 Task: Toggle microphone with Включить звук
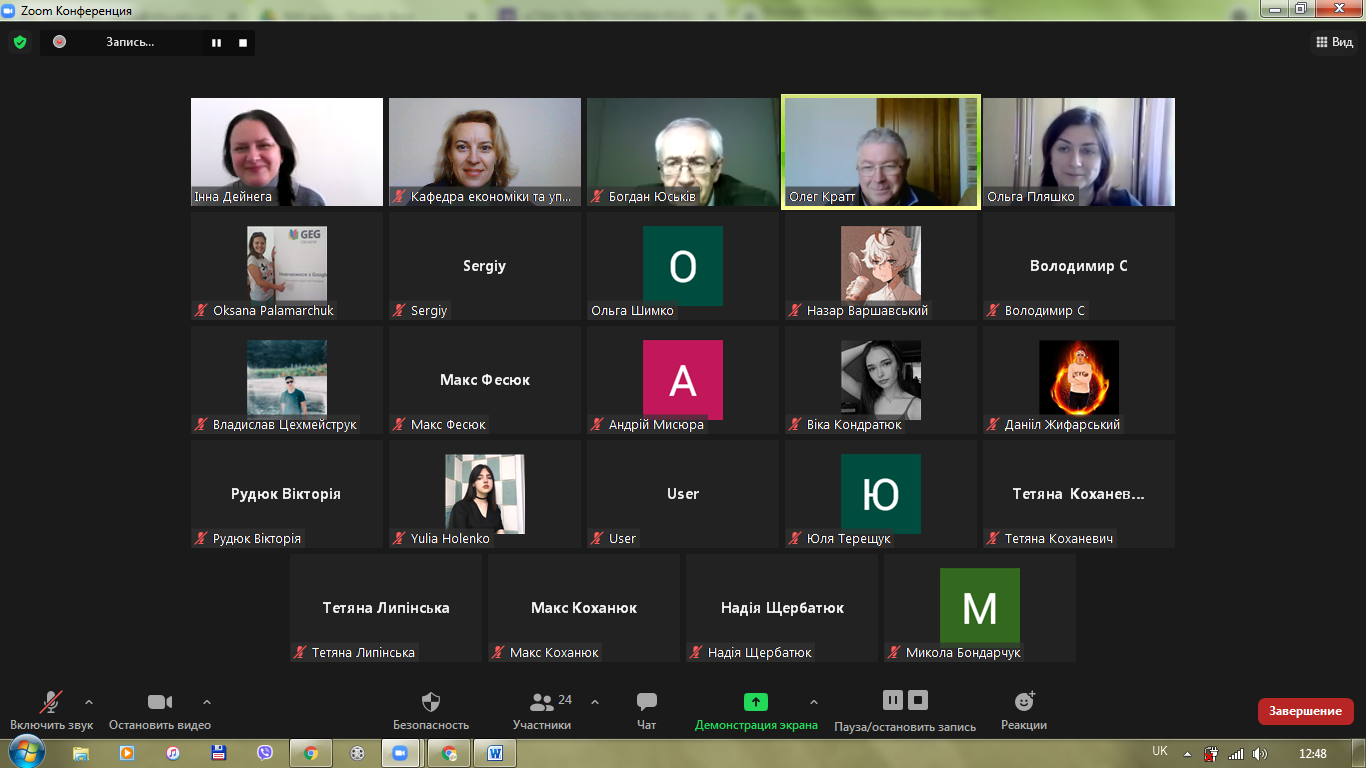pyautogui.click(x=51, y=702)
